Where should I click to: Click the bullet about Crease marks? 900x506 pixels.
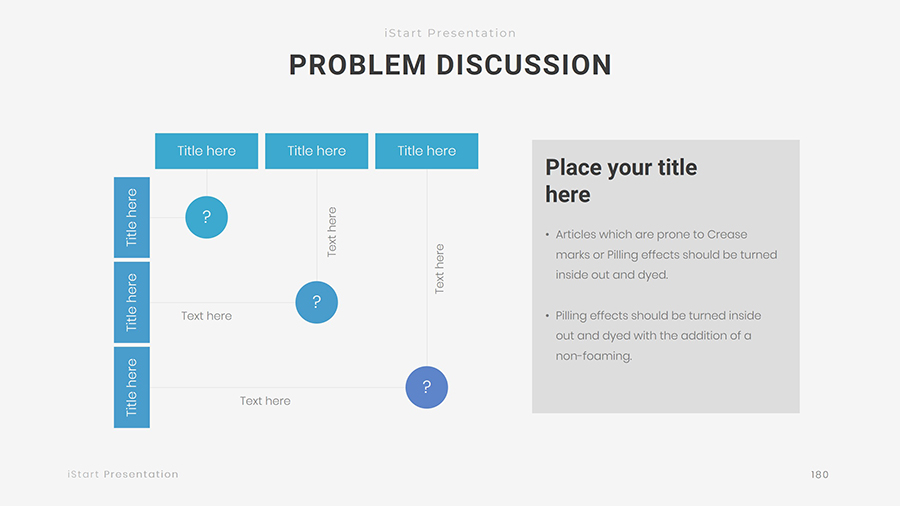click(x=666, y=254)
